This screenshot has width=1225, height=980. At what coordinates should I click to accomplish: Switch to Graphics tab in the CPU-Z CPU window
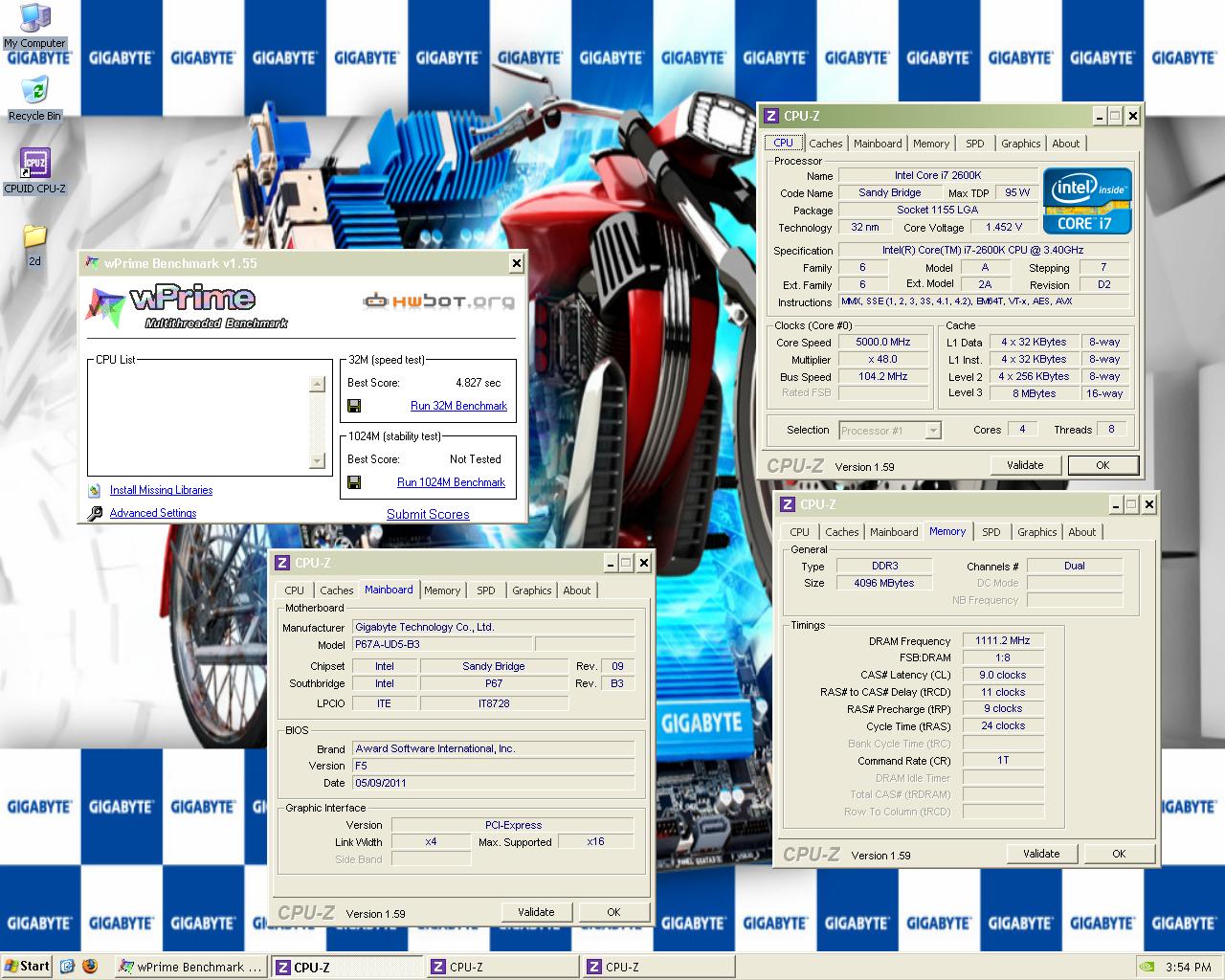[x=1021, y=144]
